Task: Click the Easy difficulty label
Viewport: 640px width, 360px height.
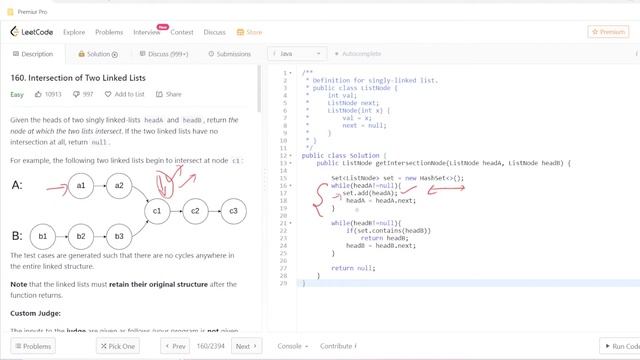Action: point(17,95)
